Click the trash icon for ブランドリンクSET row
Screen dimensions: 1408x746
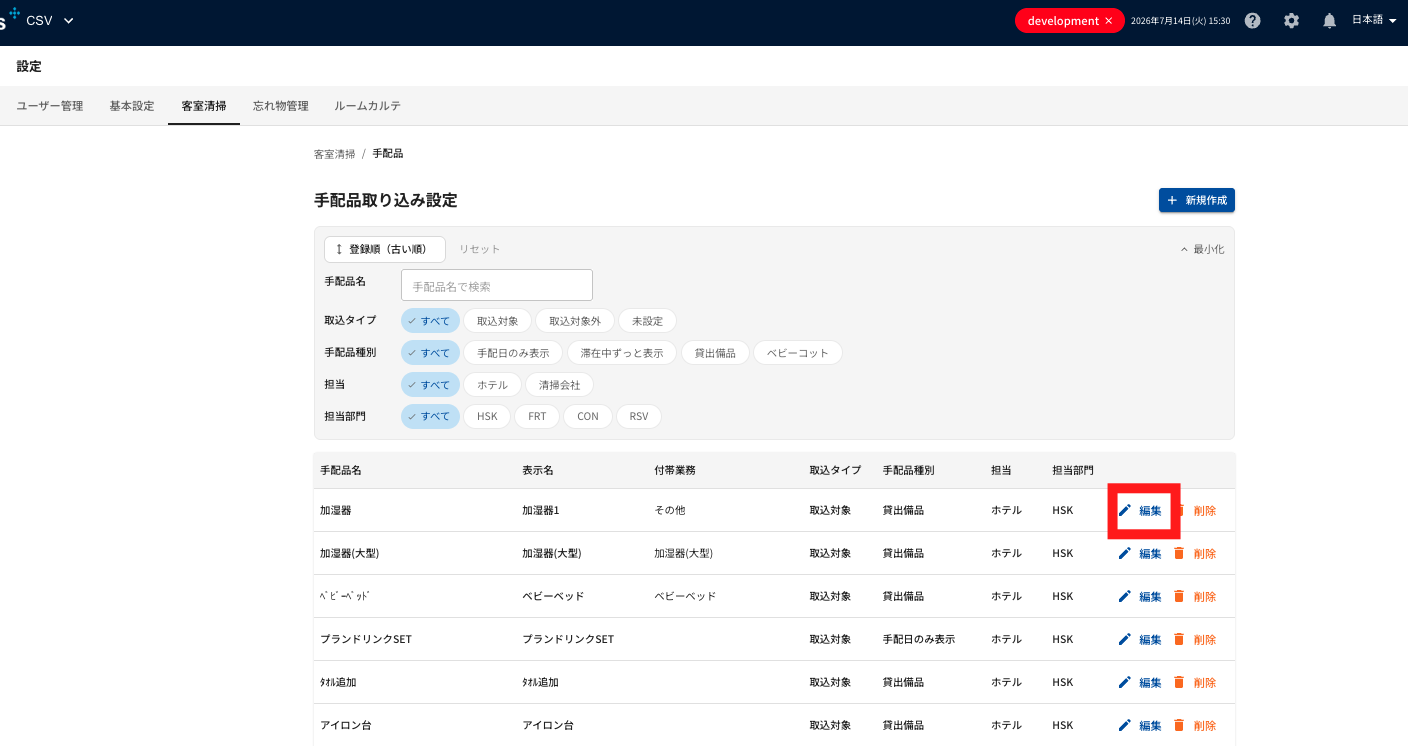(x=1178, y=639)
